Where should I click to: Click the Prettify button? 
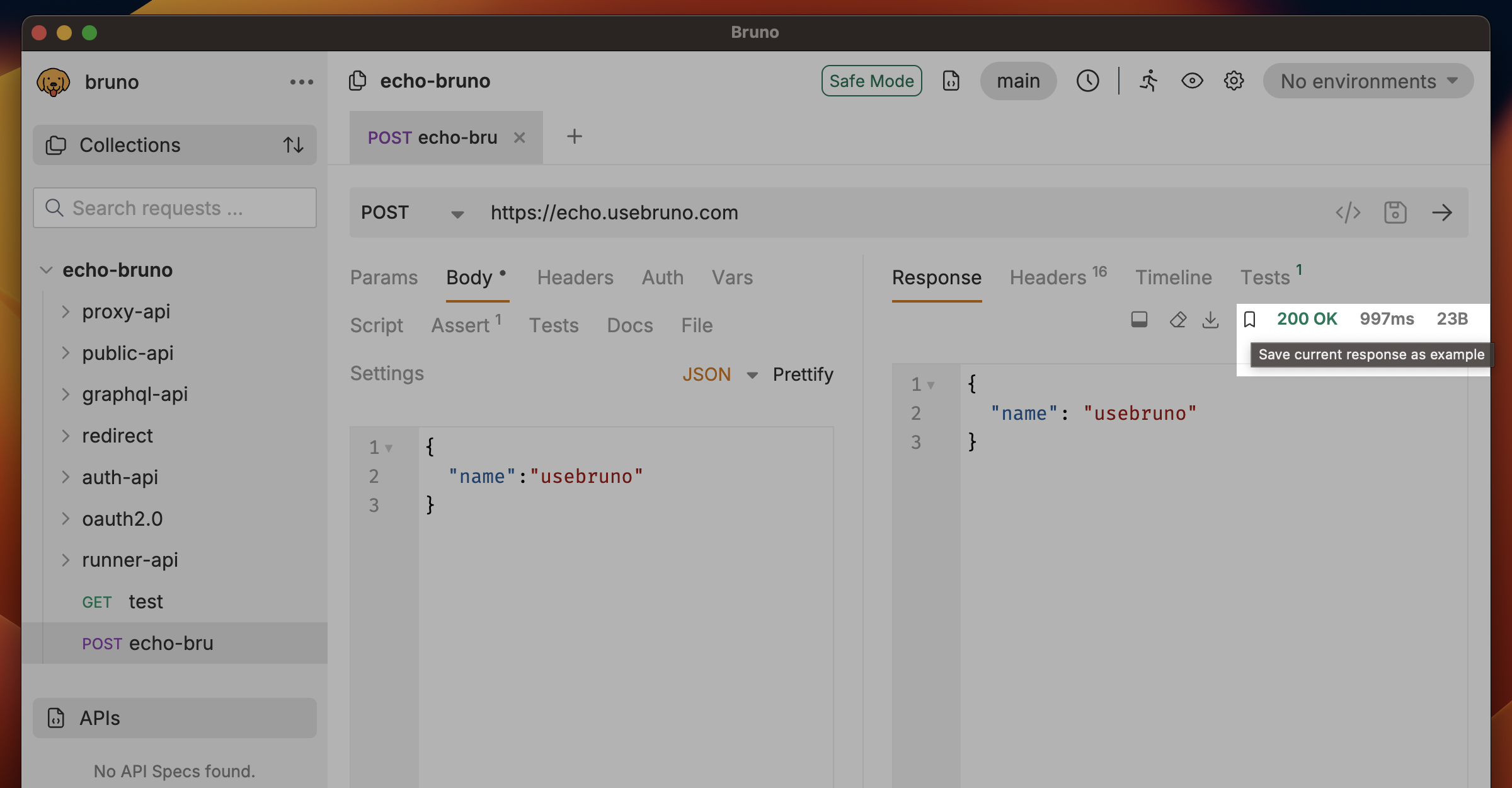click(803, 374)
